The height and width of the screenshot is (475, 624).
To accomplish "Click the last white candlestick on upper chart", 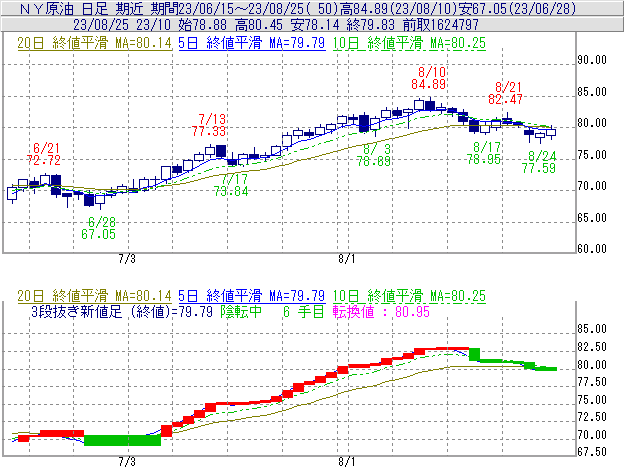I will (x=551, y=132).
